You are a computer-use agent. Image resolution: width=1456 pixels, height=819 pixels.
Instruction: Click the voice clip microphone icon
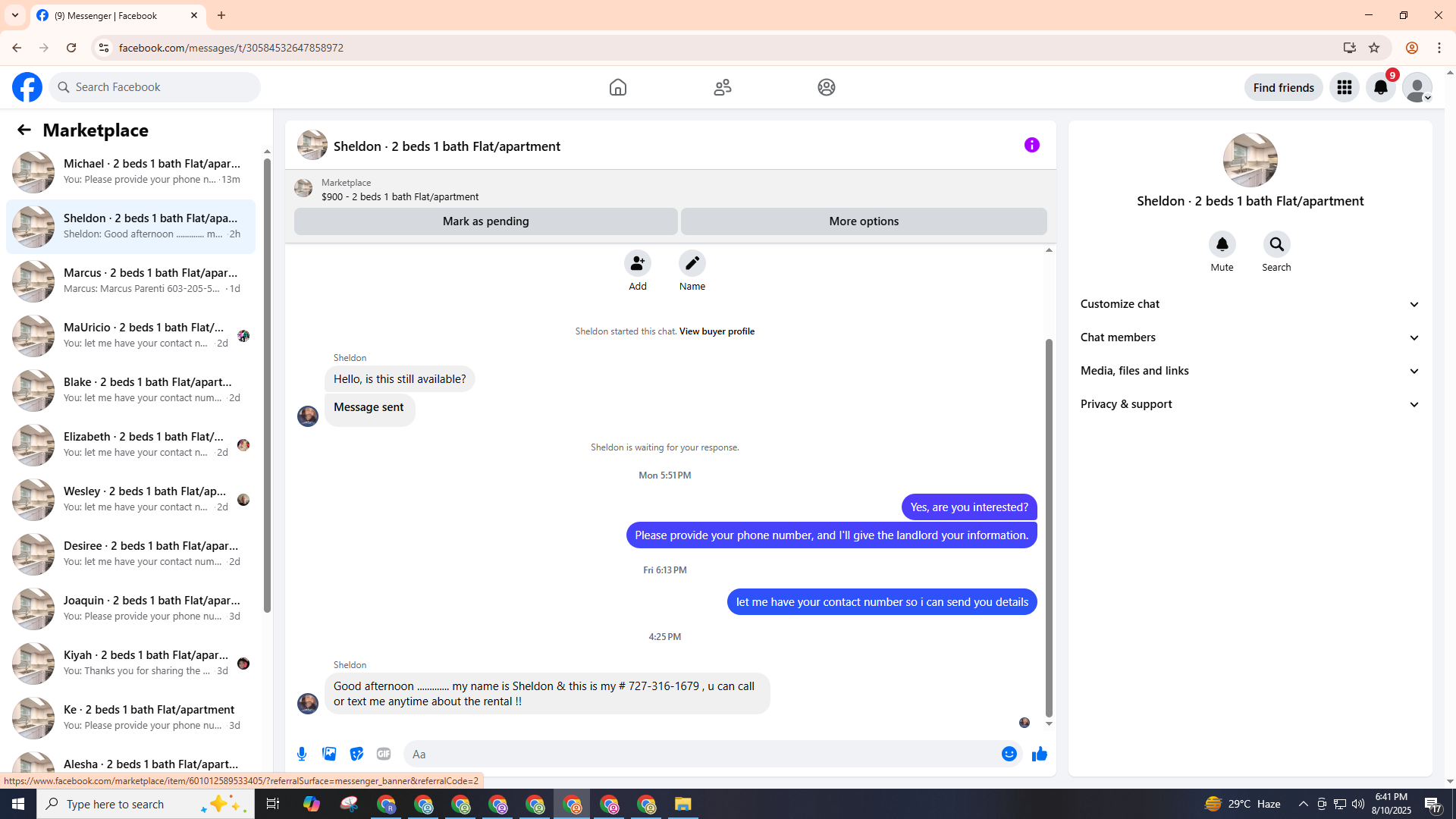pos(302,754)
